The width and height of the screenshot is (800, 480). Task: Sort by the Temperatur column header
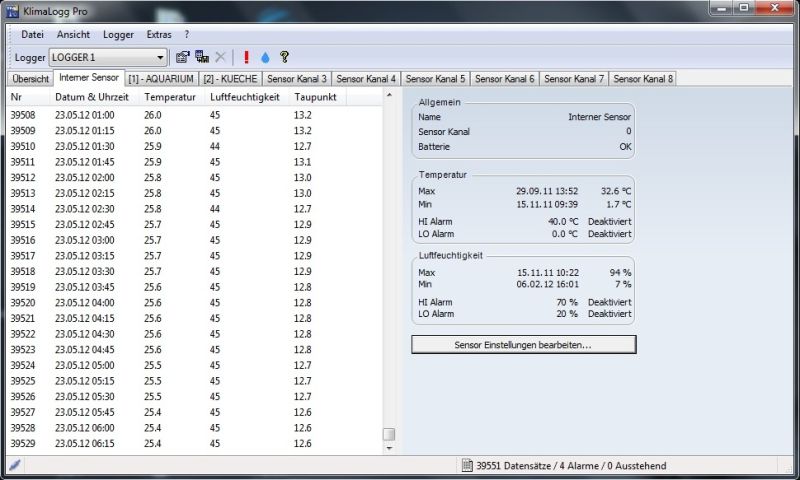coord(172,97)
